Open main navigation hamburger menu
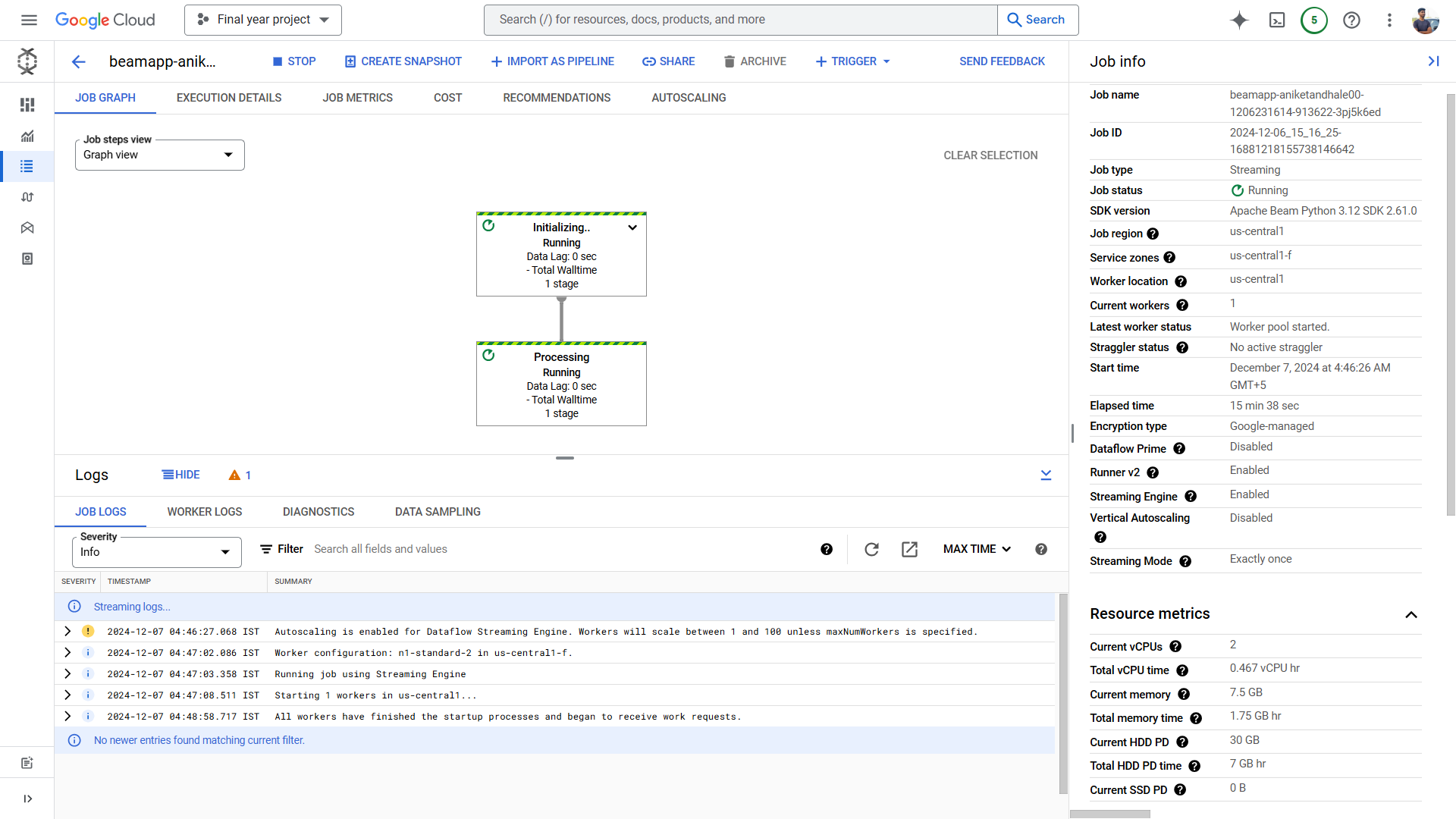The image size is (1456, 819). (29, 20)
